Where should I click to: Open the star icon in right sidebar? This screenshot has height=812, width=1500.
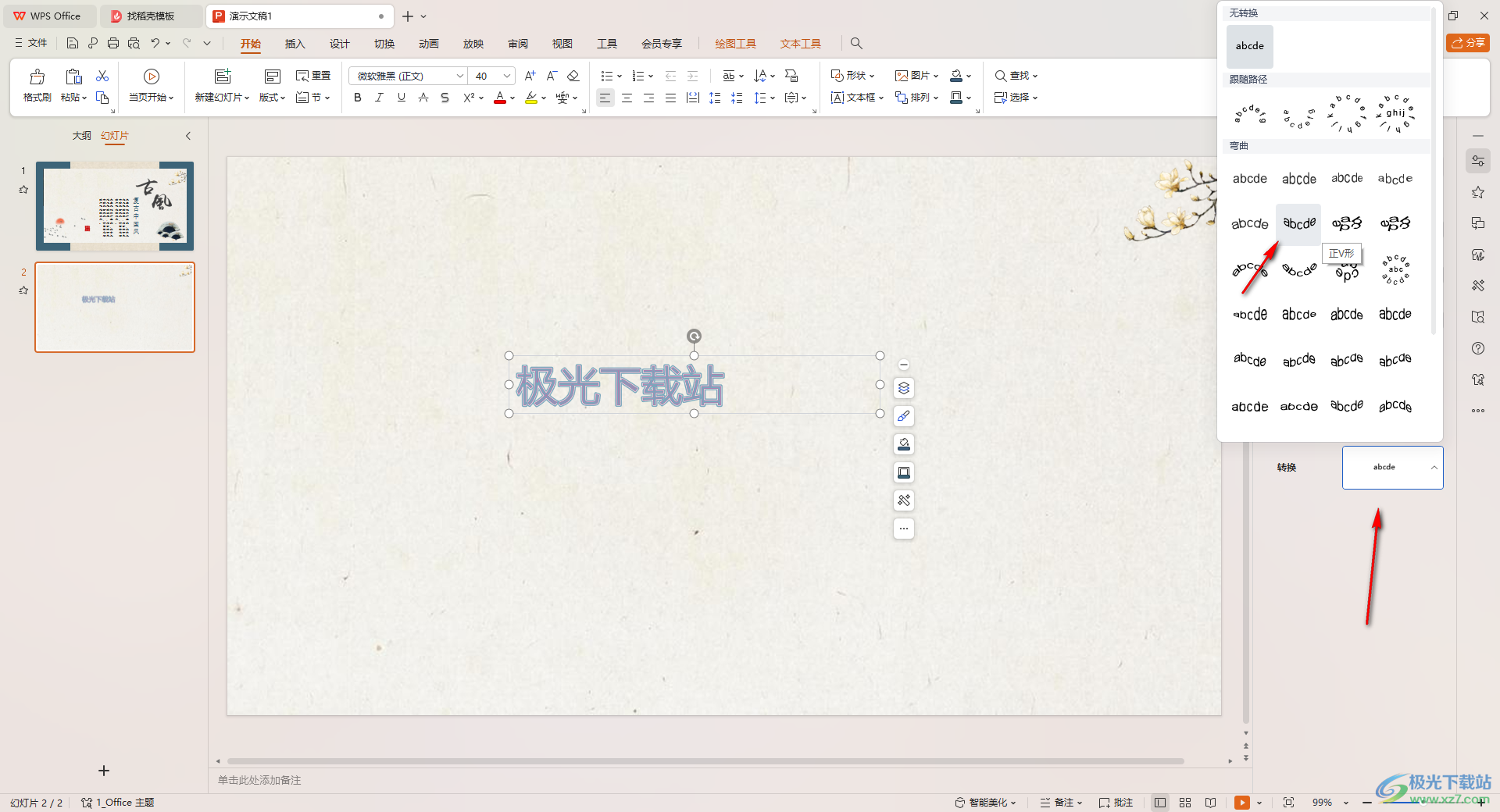[1477, 192]
